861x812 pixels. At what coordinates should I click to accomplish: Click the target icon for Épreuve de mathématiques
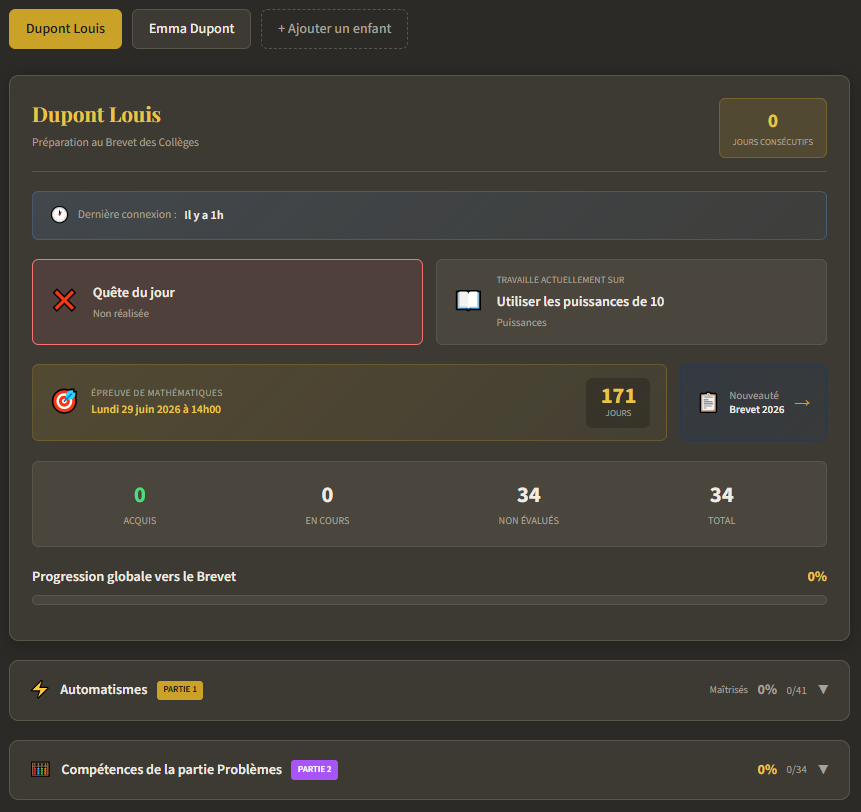[64, 402]
